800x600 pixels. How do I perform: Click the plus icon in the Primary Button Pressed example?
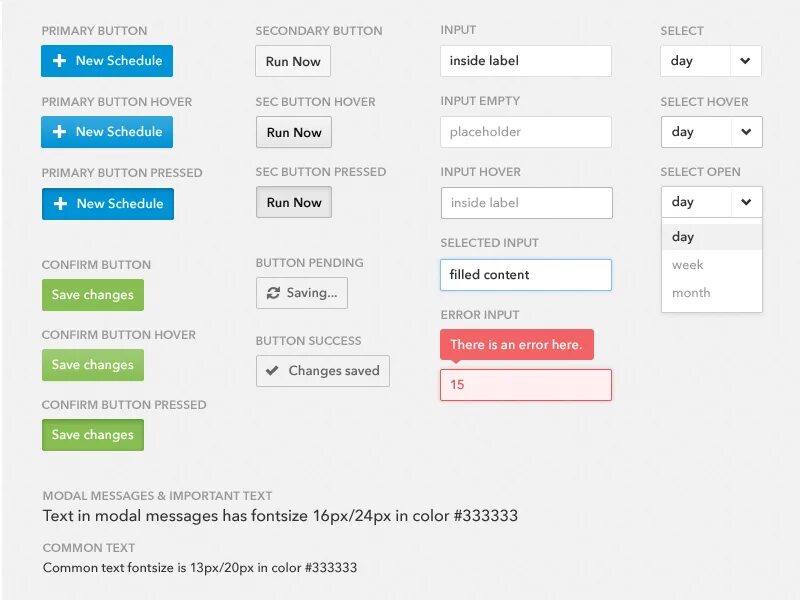pos(60,204)
